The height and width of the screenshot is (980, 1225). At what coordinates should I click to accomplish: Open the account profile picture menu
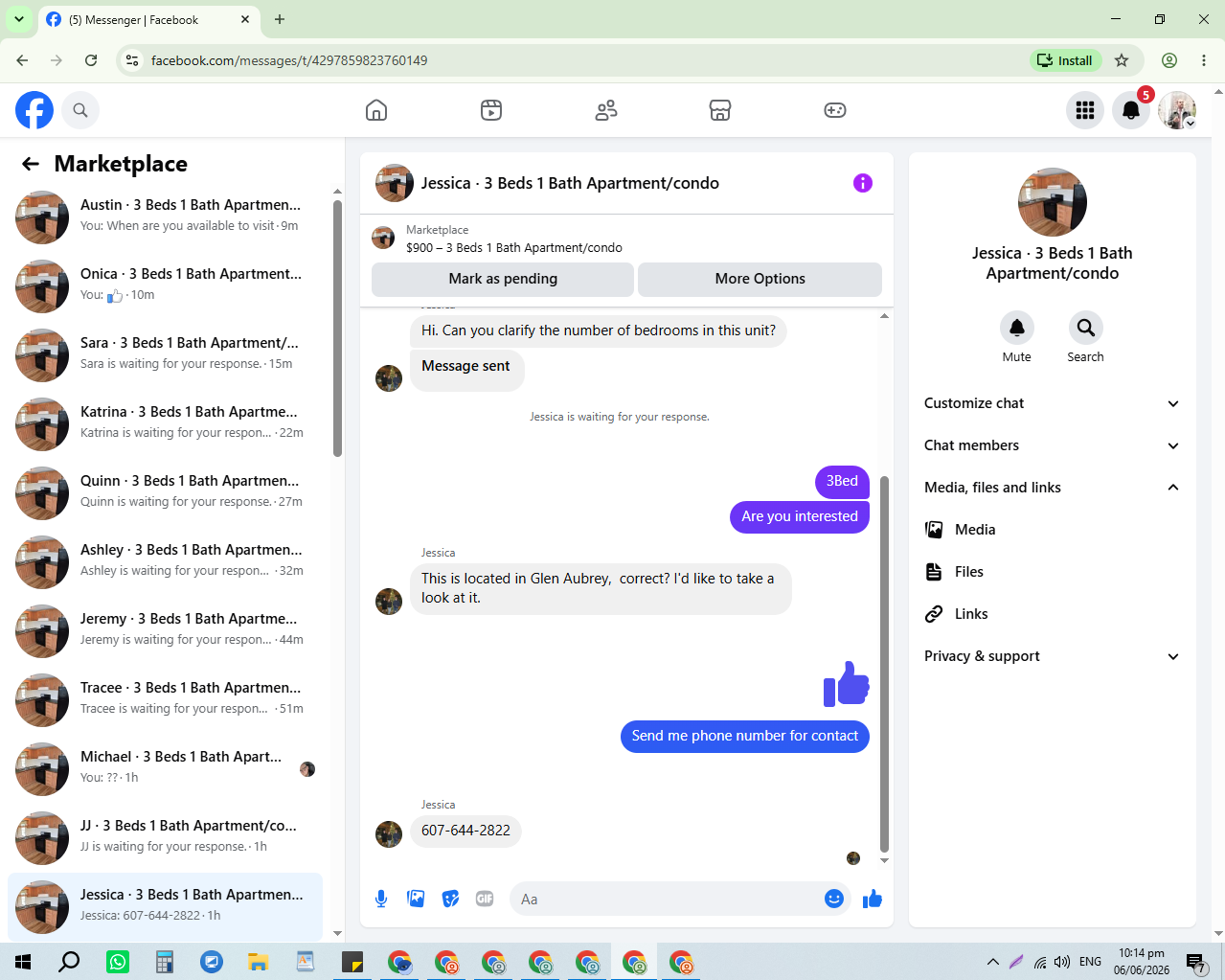(1177, 110)
